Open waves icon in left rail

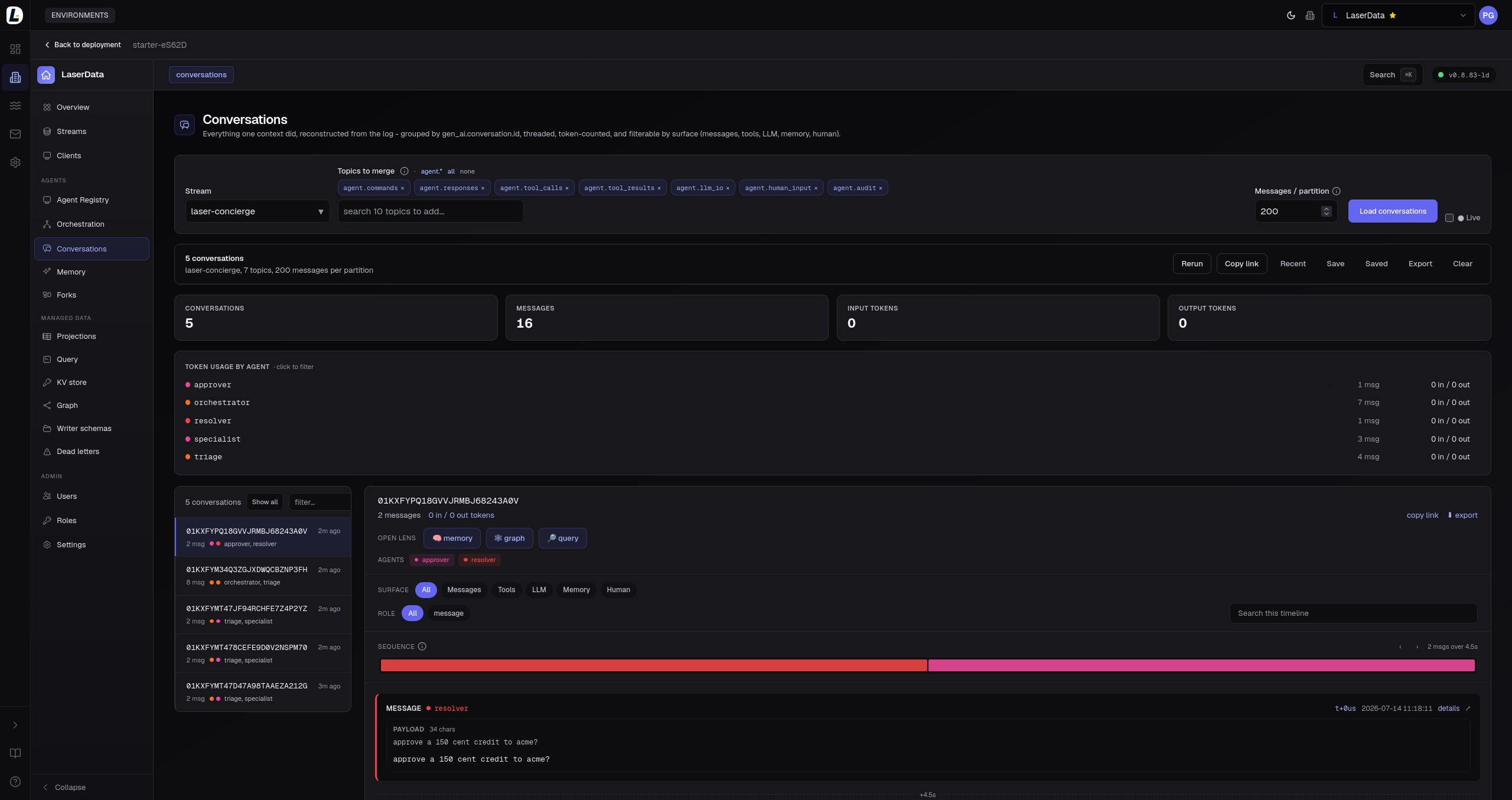tap(15, 106)
